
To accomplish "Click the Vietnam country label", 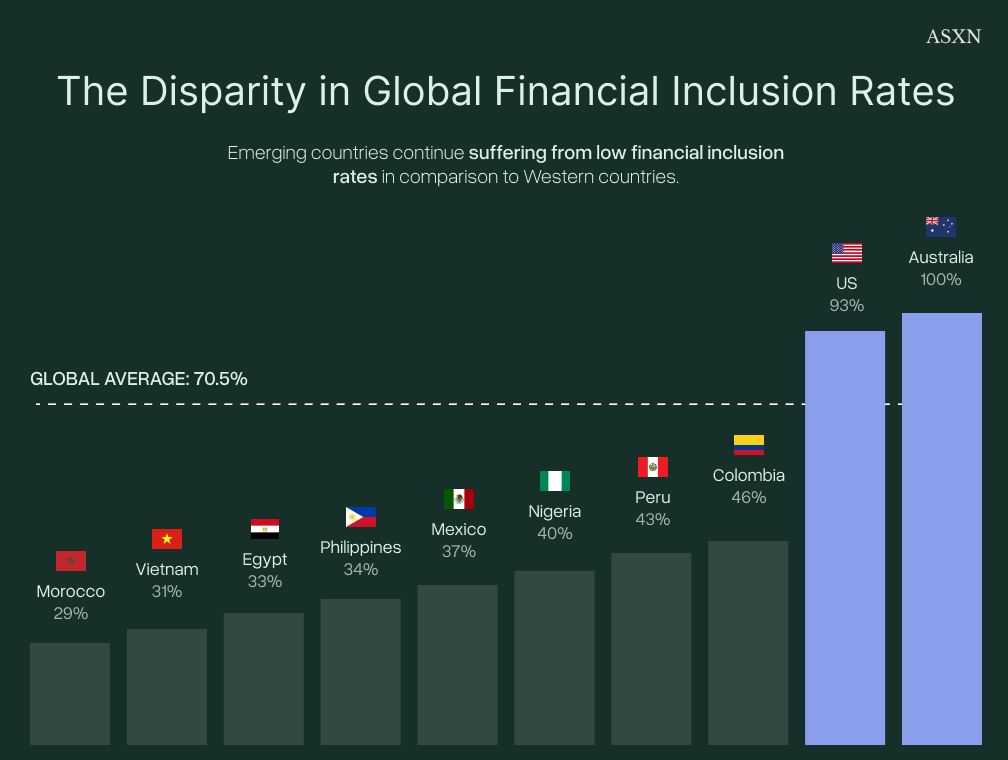I will pyautogui.click(x=167, y=570).
